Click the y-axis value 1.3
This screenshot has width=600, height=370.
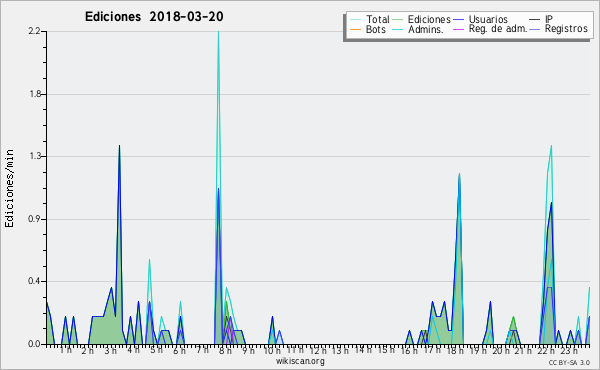(x=34, y=156)
